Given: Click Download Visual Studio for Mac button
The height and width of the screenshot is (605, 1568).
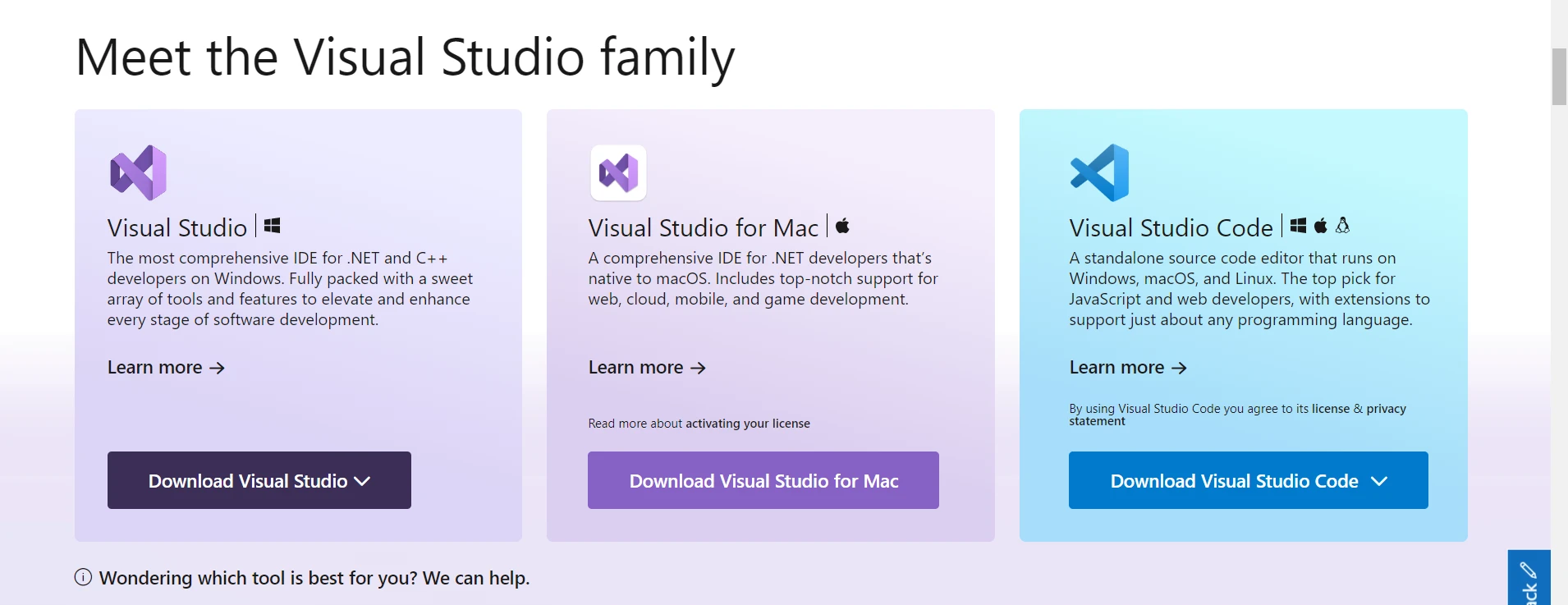Looking at the screenshot, I should tap(763, 480).
